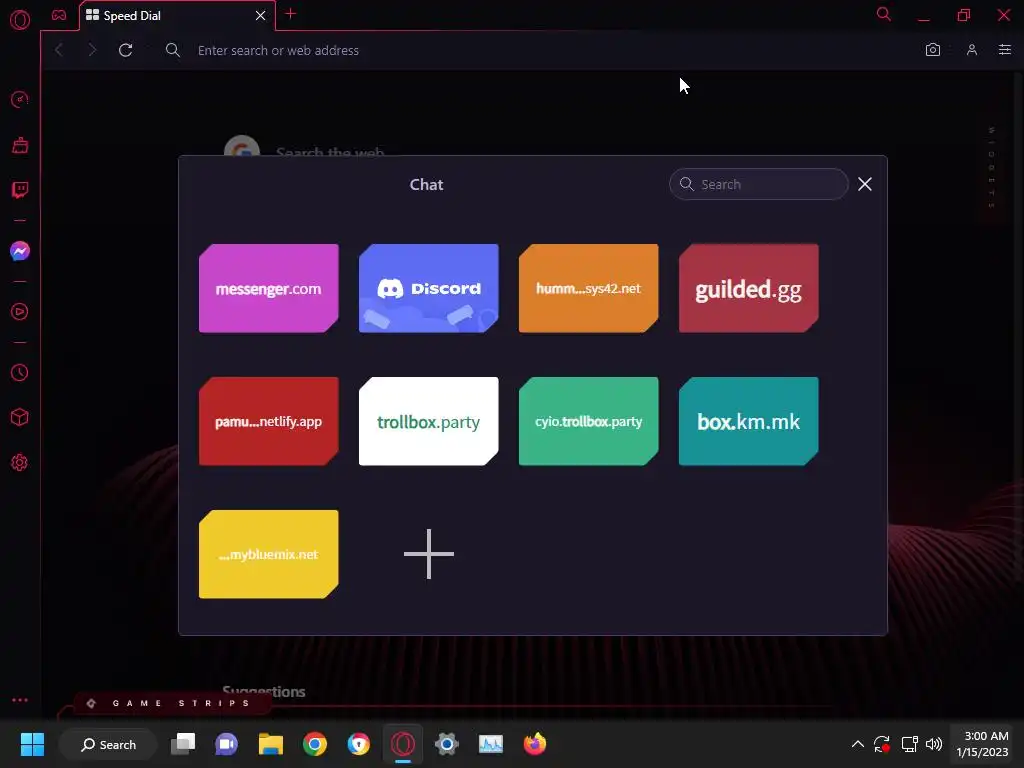1024x768 pixels.
Task: Open the guilded.gg tile
Action: point(748,288)
